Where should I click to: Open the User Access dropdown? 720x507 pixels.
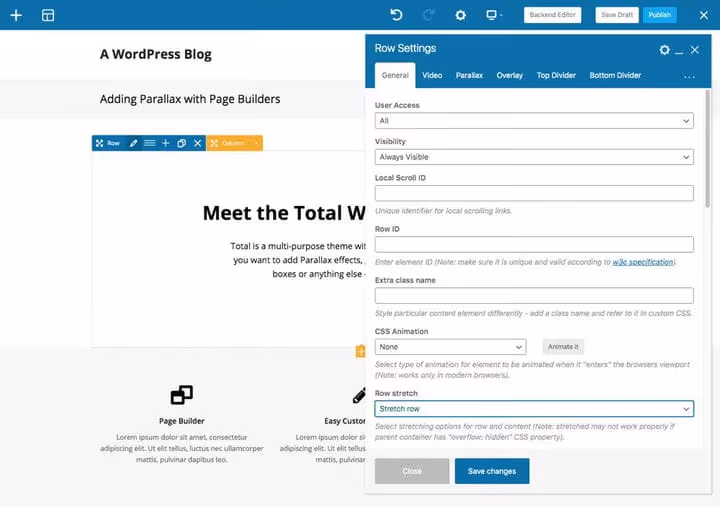coord(534,121)
